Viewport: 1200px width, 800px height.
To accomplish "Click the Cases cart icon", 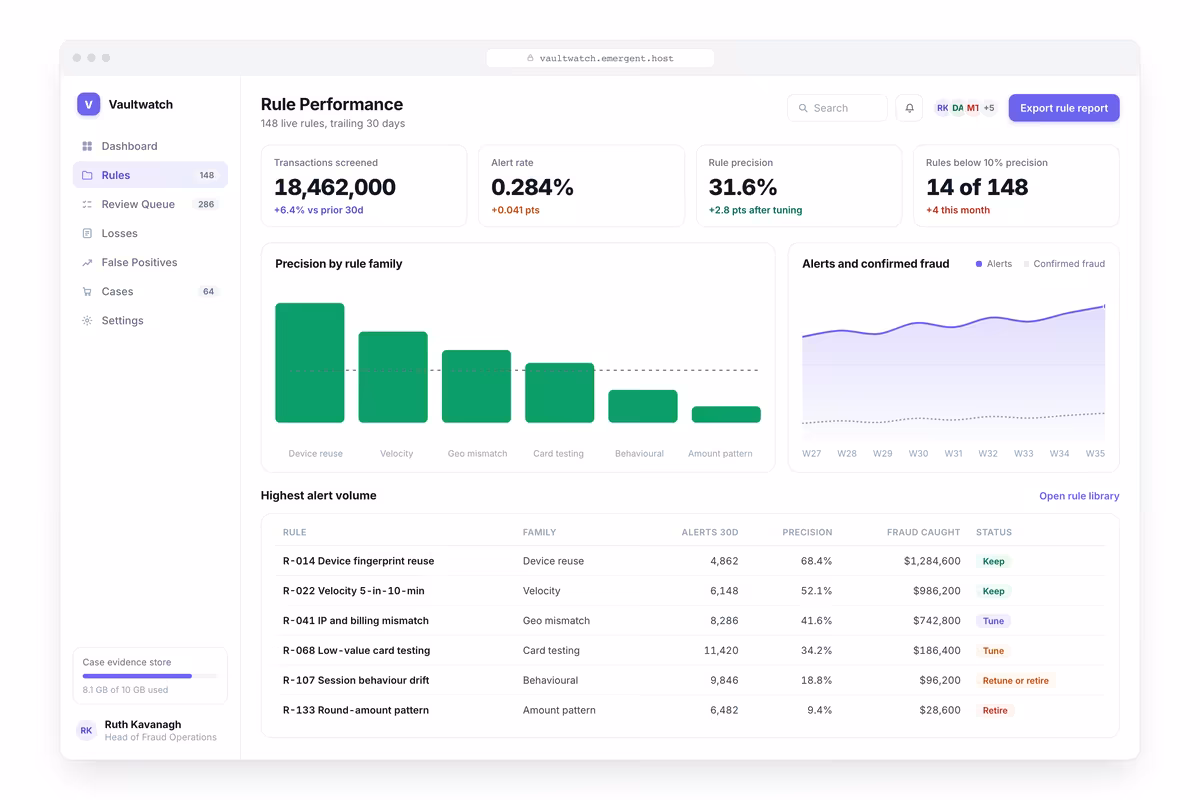I will 87,291.
